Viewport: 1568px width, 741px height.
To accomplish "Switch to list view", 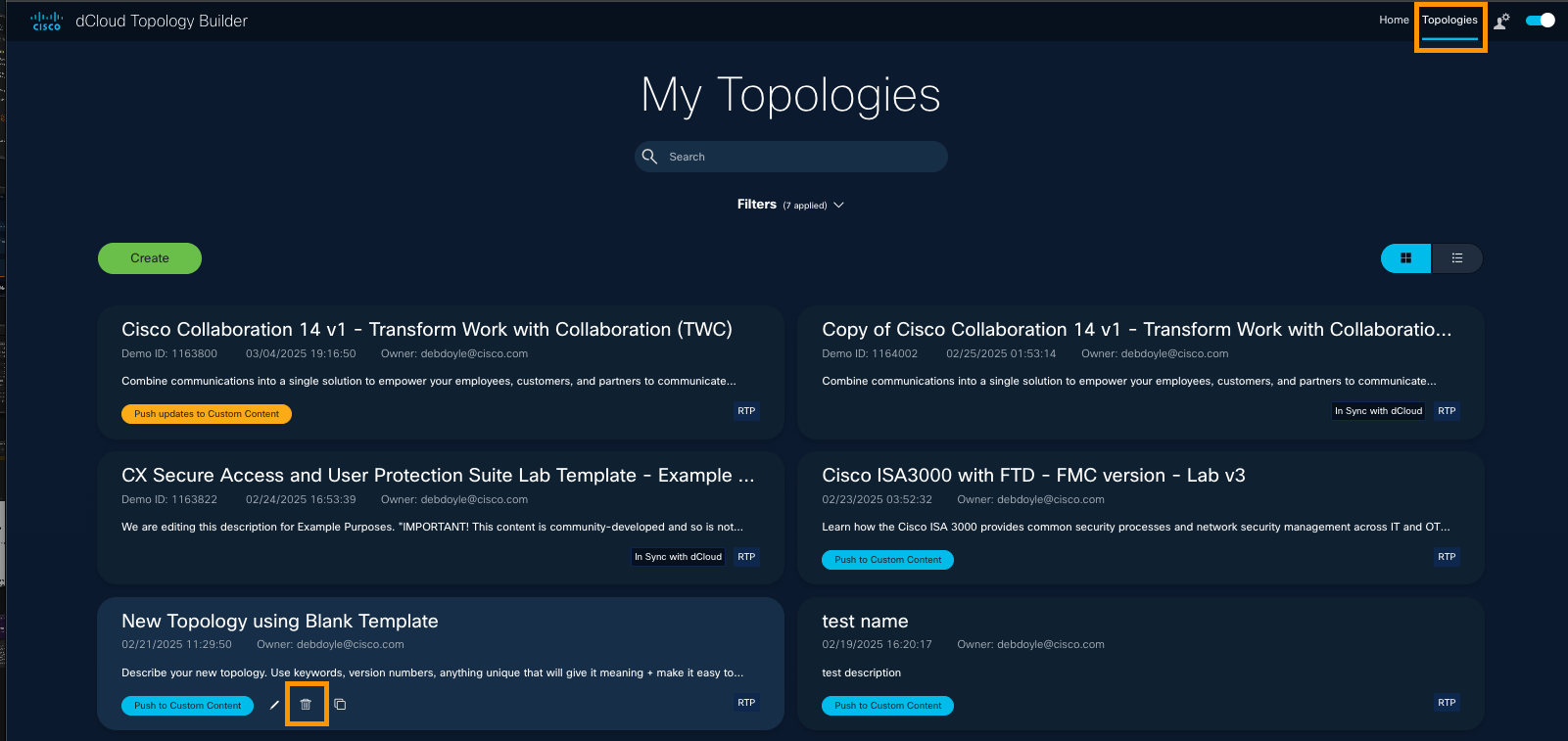I will click(1457, 258).
